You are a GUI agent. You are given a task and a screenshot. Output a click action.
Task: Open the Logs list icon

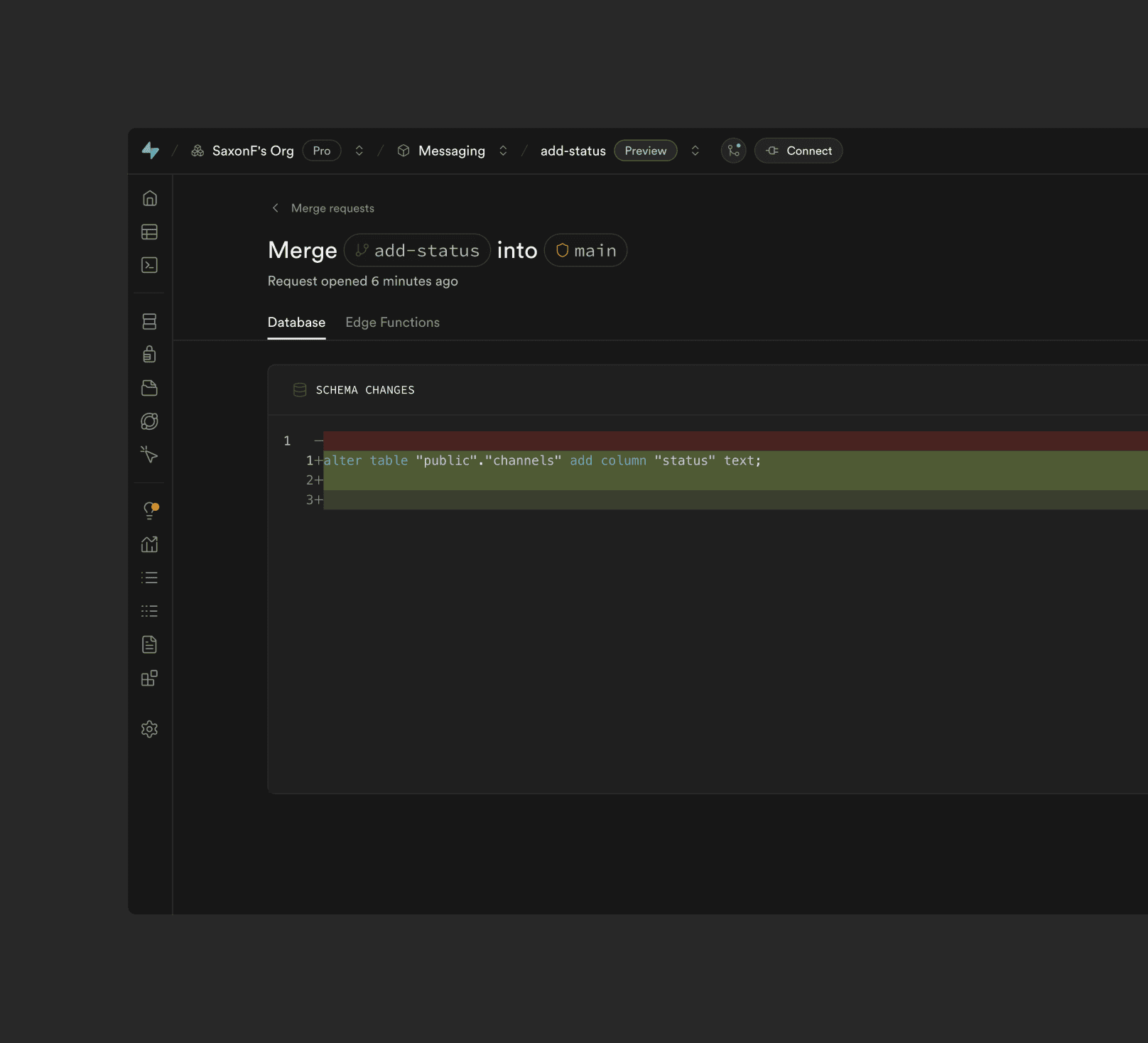149,578
